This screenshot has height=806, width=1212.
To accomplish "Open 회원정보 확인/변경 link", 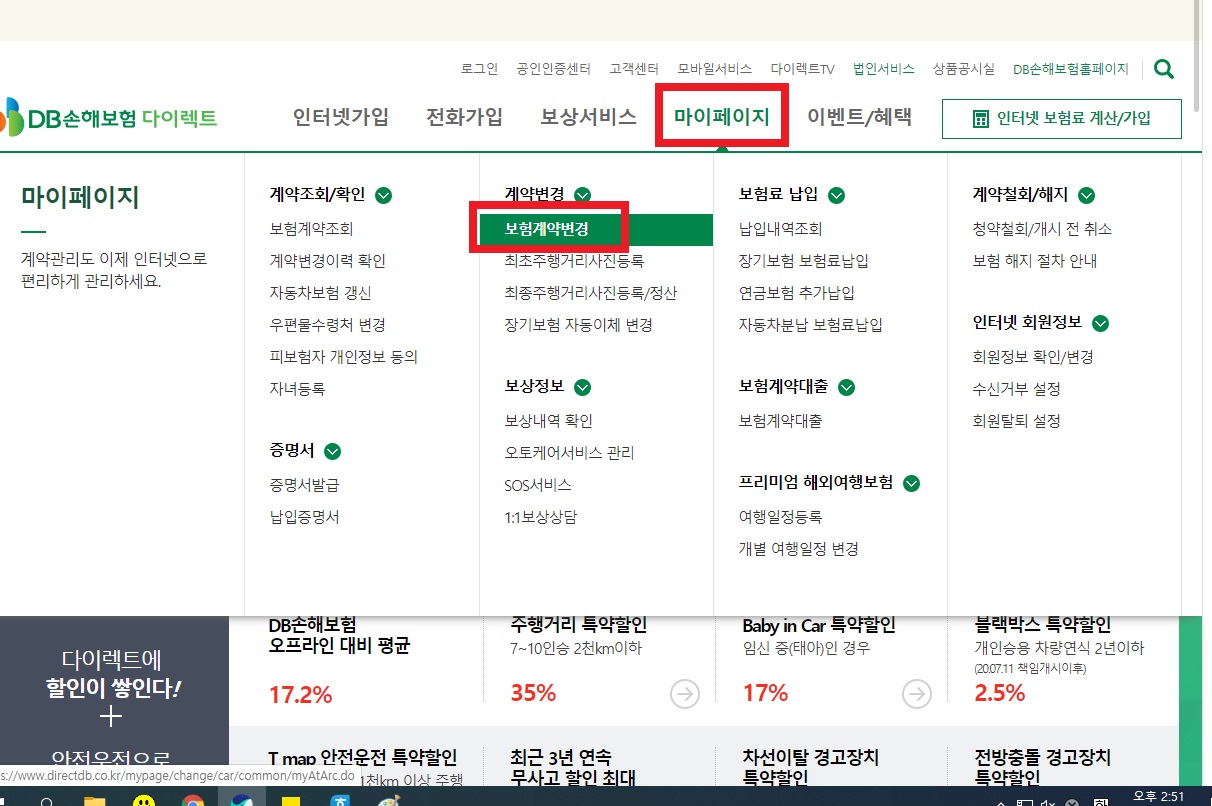I will (x=1033, y=357).
